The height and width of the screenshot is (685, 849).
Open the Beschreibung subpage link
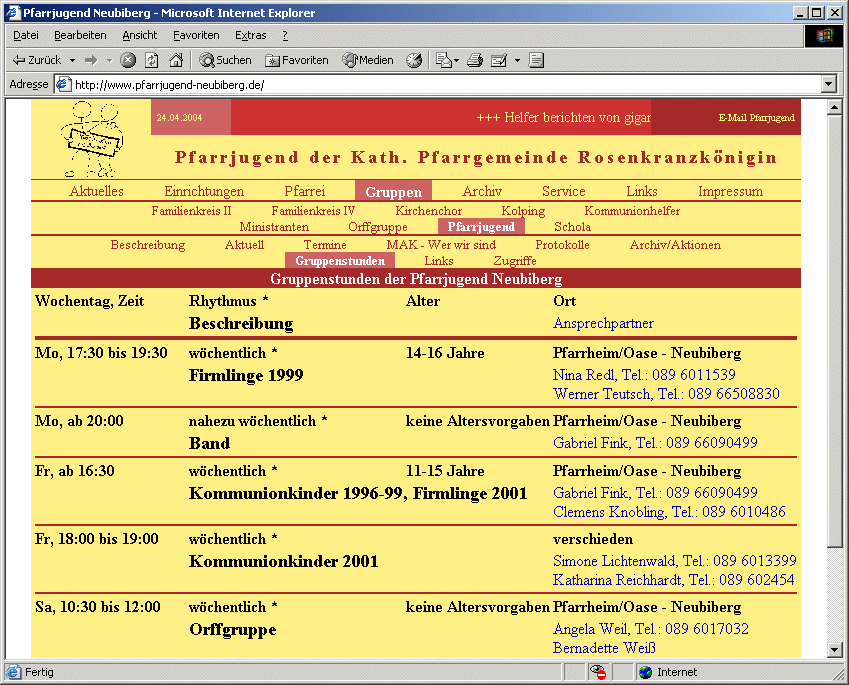point(148,245)
